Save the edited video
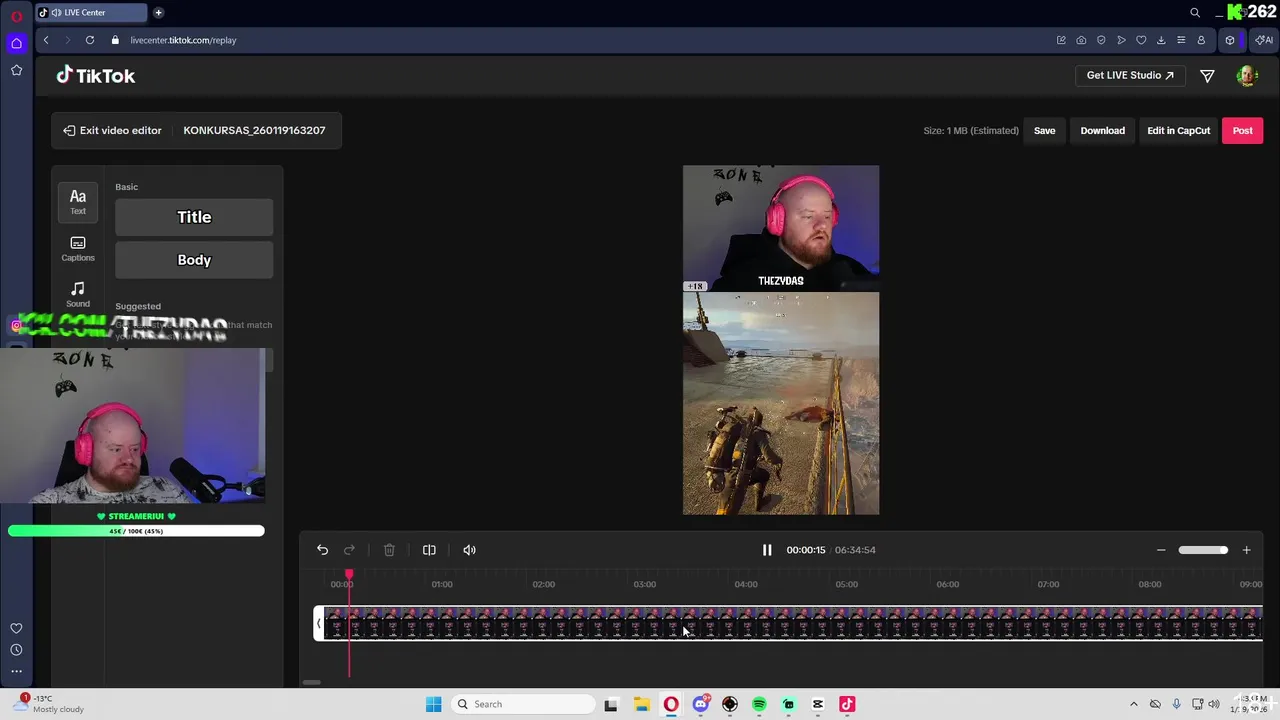This screenshot has height=720, width=1280. click(1044, 130)
